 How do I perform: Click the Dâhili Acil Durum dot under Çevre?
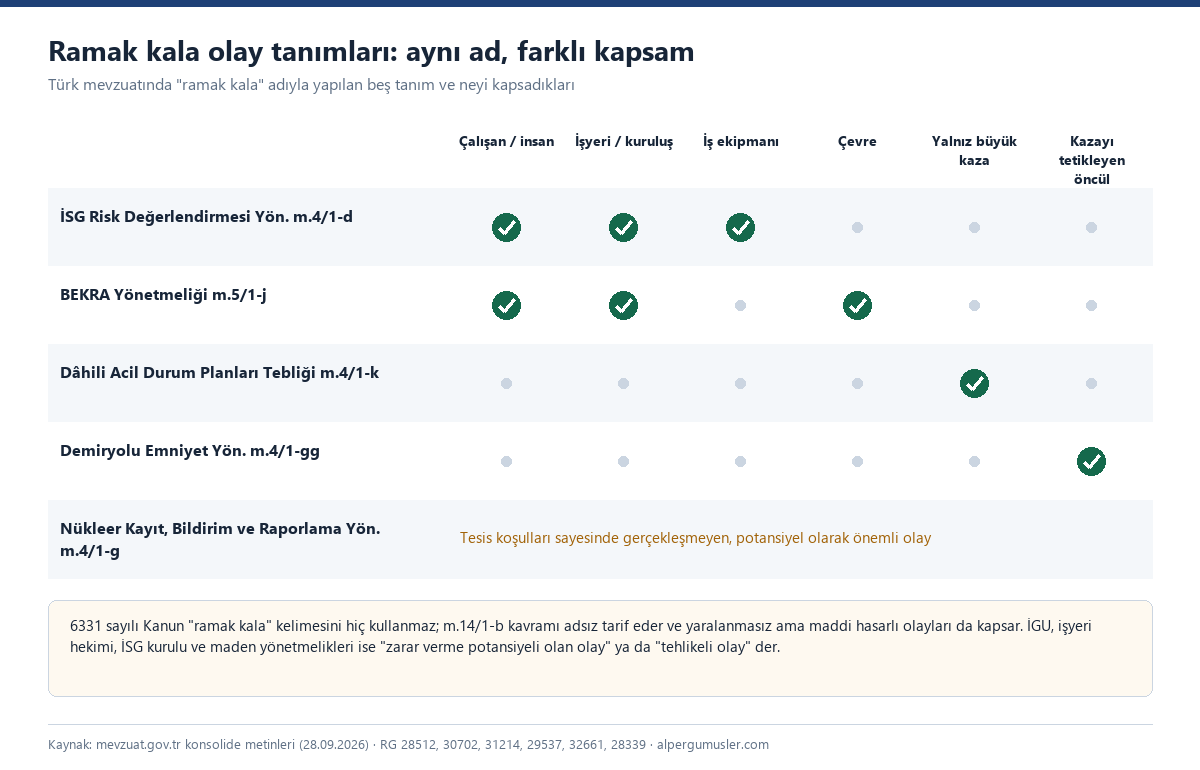(x=857, y=384)
